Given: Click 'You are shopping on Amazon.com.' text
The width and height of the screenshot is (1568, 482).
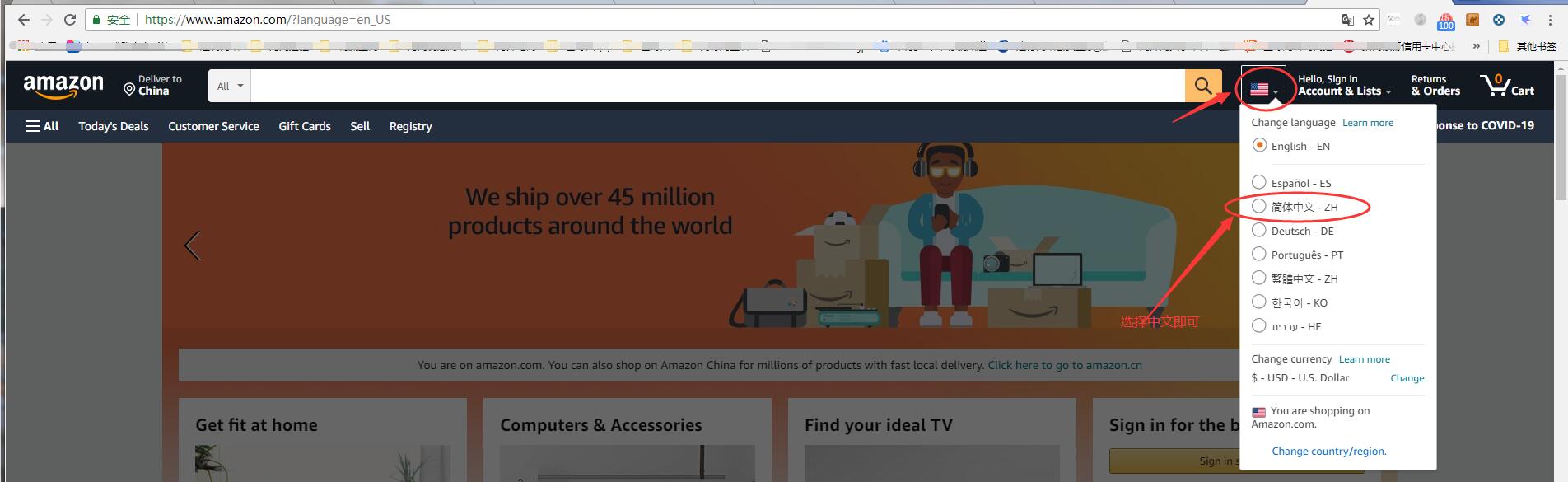Looking at the screenshot, I should tap(1311, 418).
